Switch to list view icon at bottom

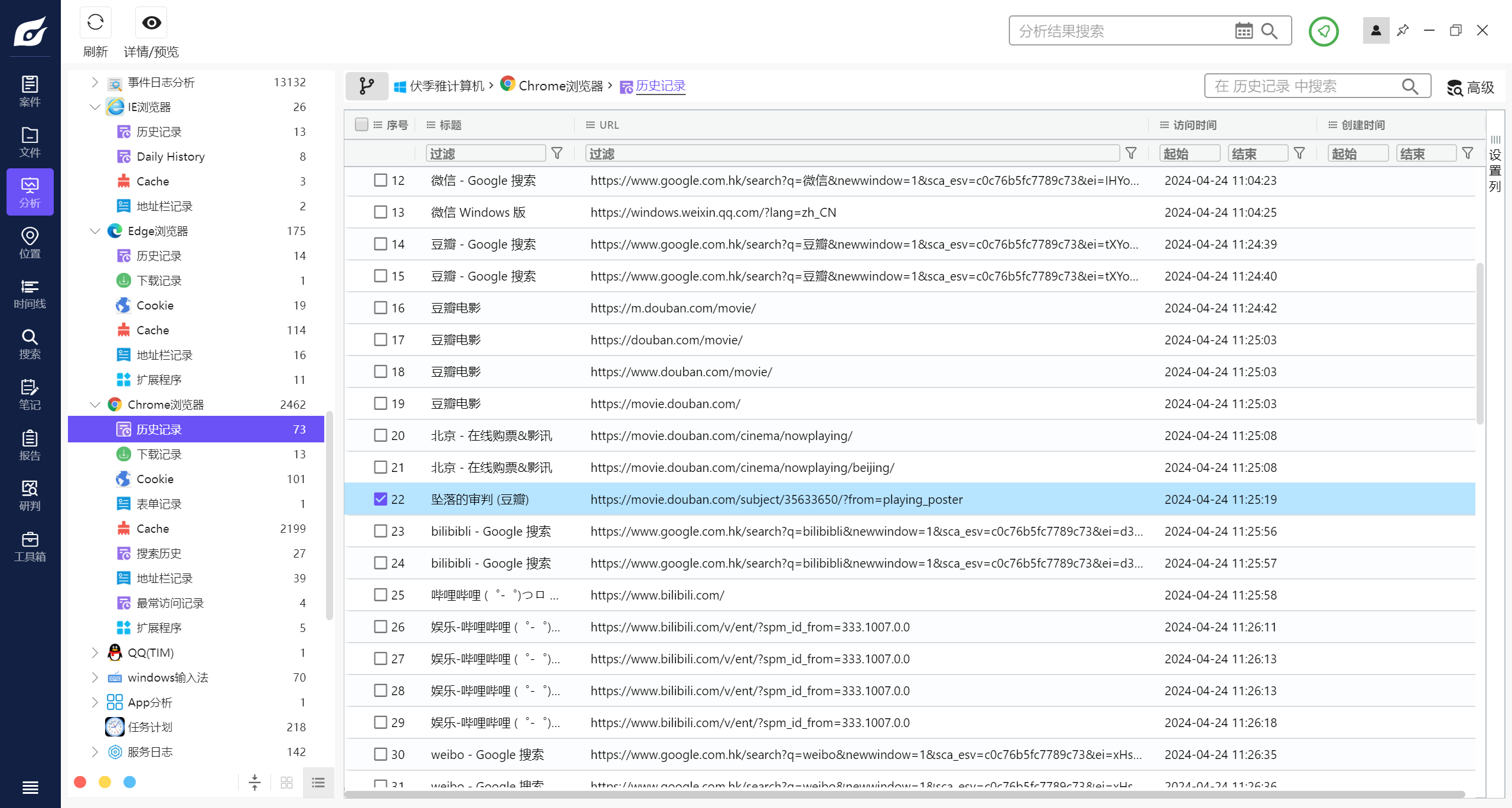click(x=318, y=783)
